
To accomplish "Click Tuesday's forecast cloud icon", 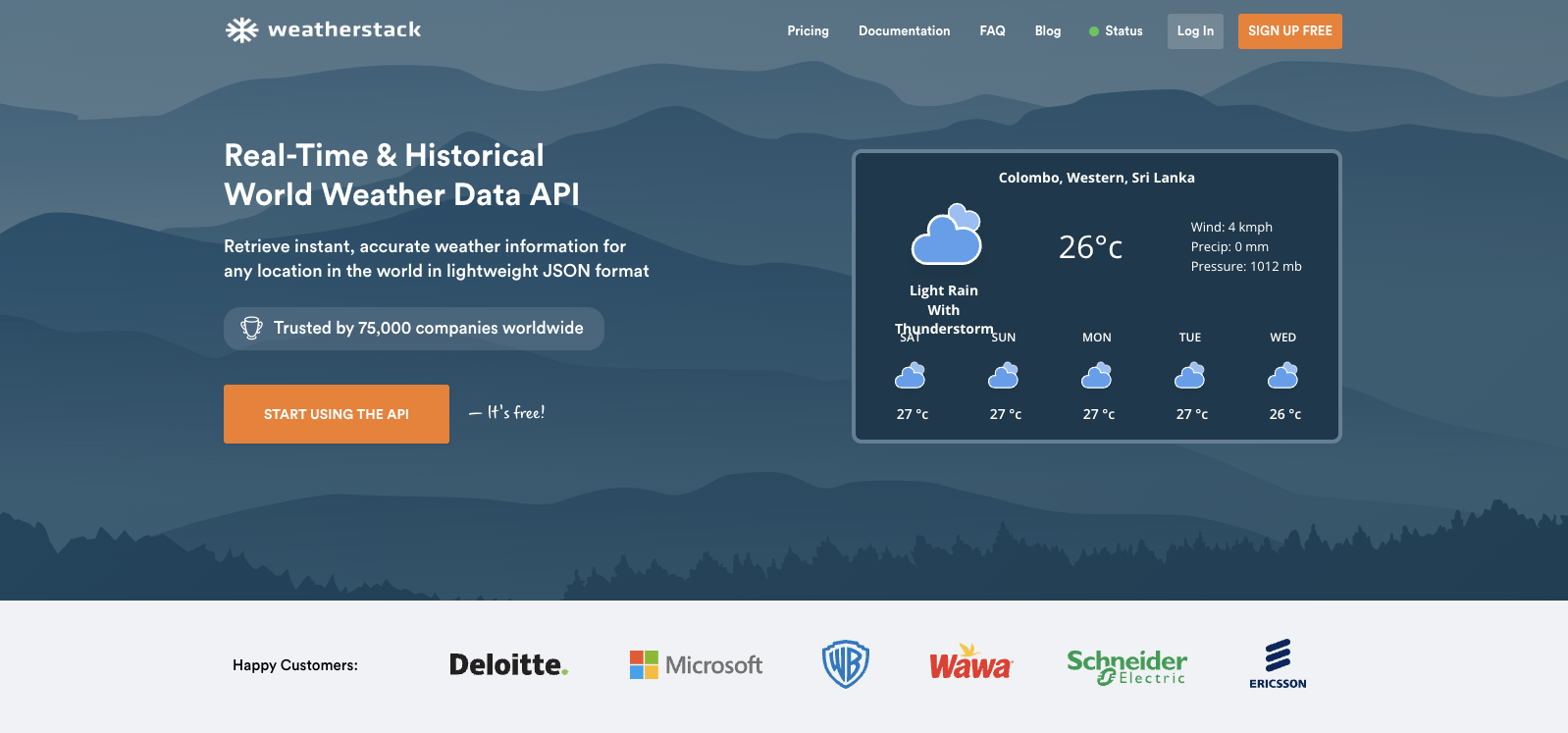I will pyautogui.click(x=1190, y=376).
